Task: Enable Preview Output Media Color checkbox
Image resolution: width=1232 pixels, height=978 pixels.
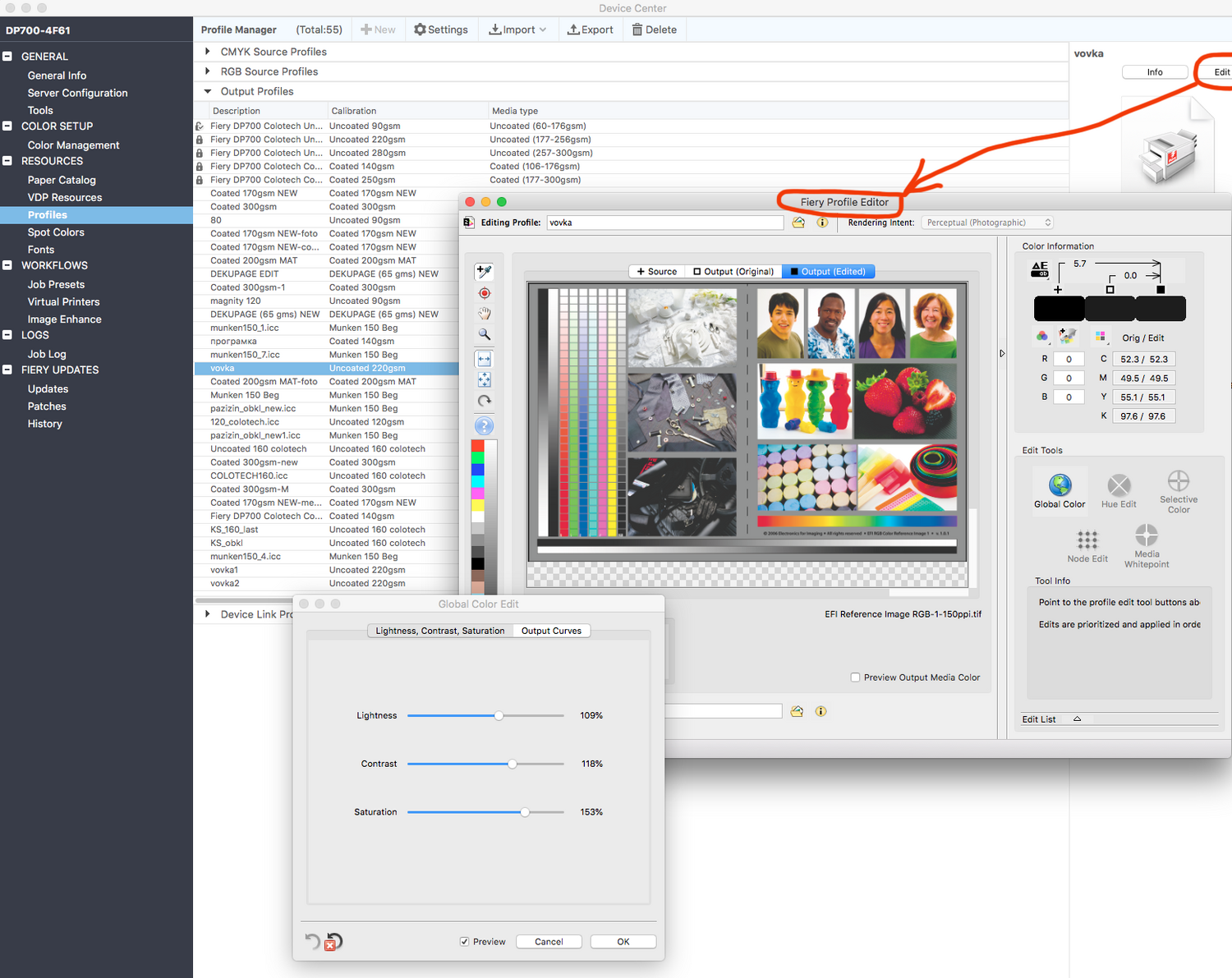Action: [x=856, y=677]
